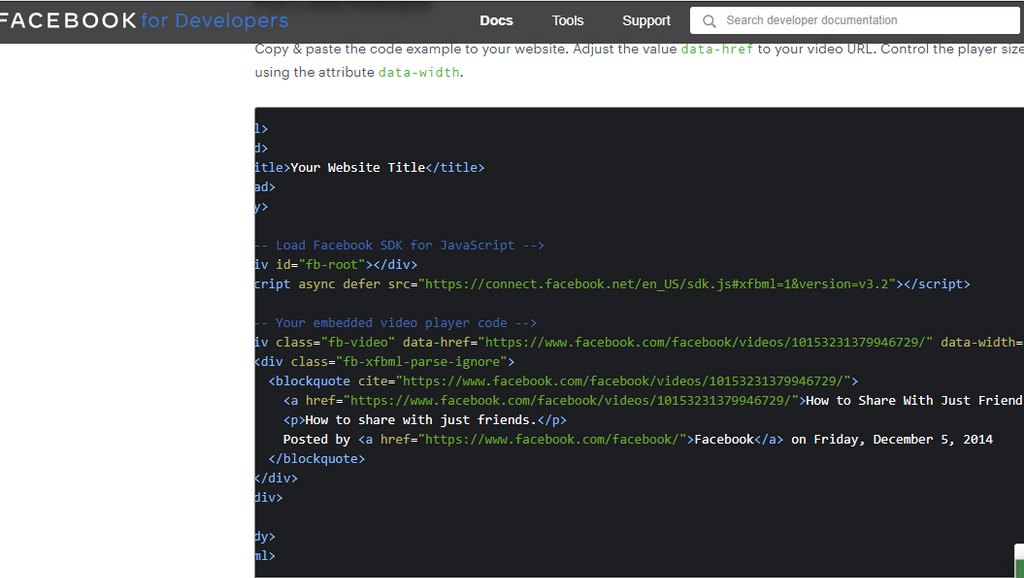
Task: Click the 'Load Facebook SDK for JavaScript' comment
Action: coord(399,246)
